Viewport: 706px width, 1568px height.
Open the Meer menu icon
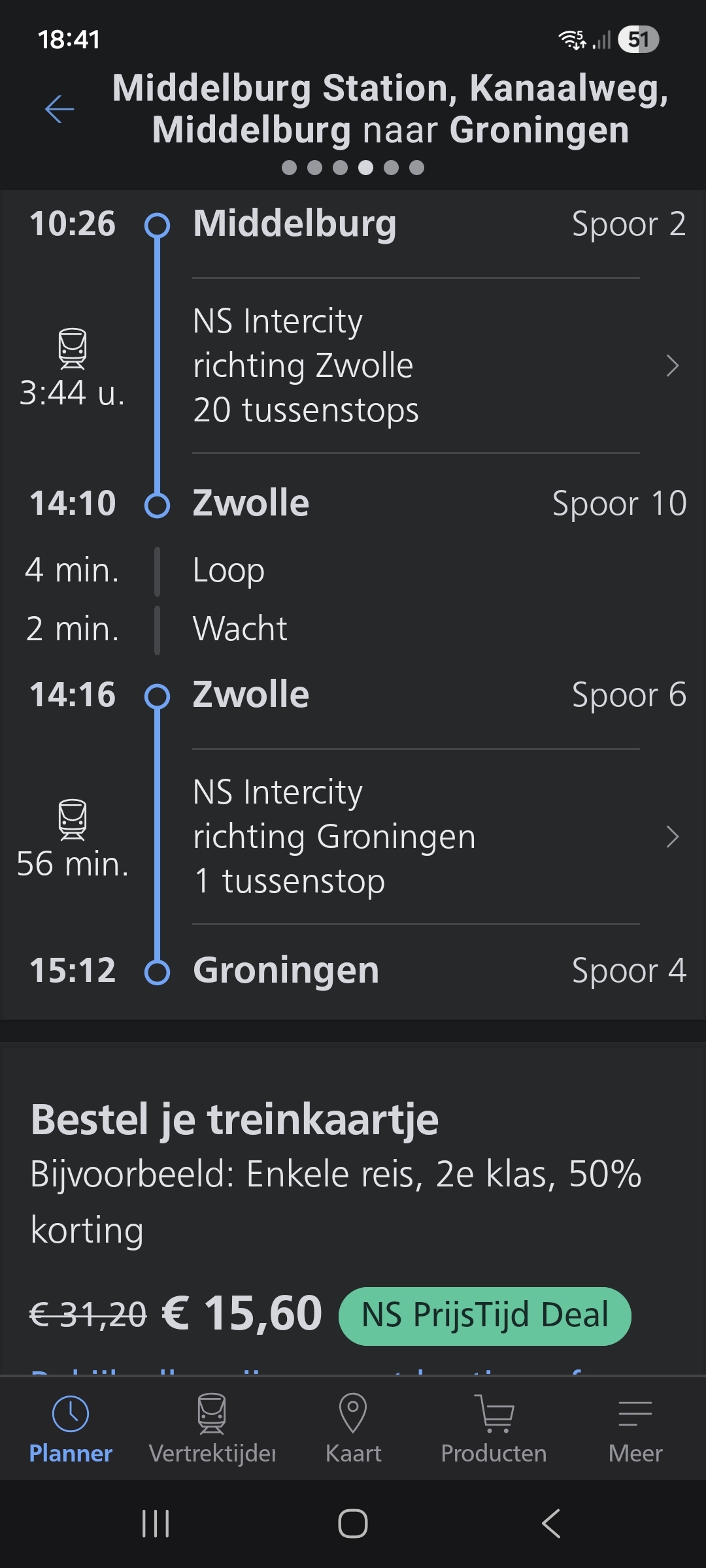coord(635,1413)
